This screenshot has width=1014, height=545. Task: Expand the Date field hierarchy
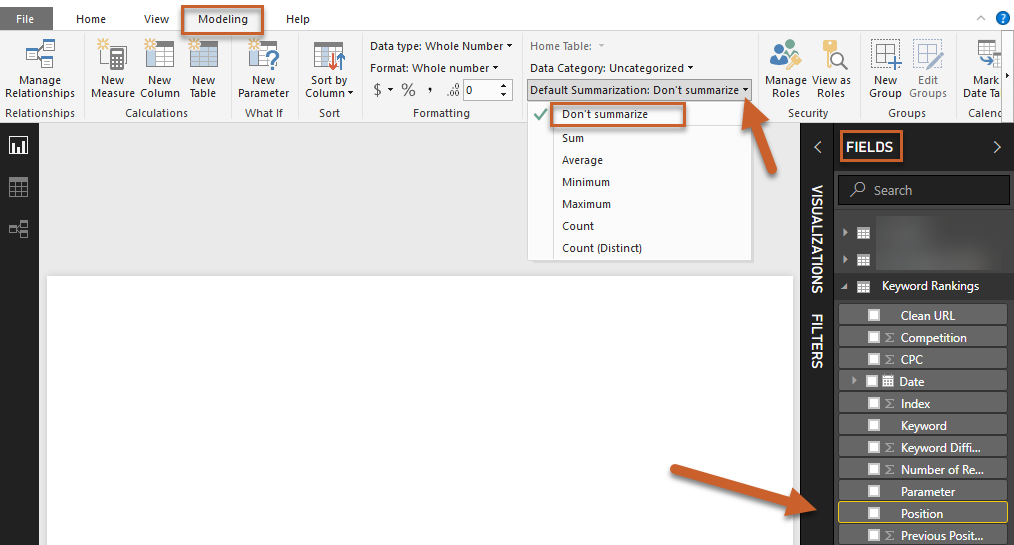854,382
